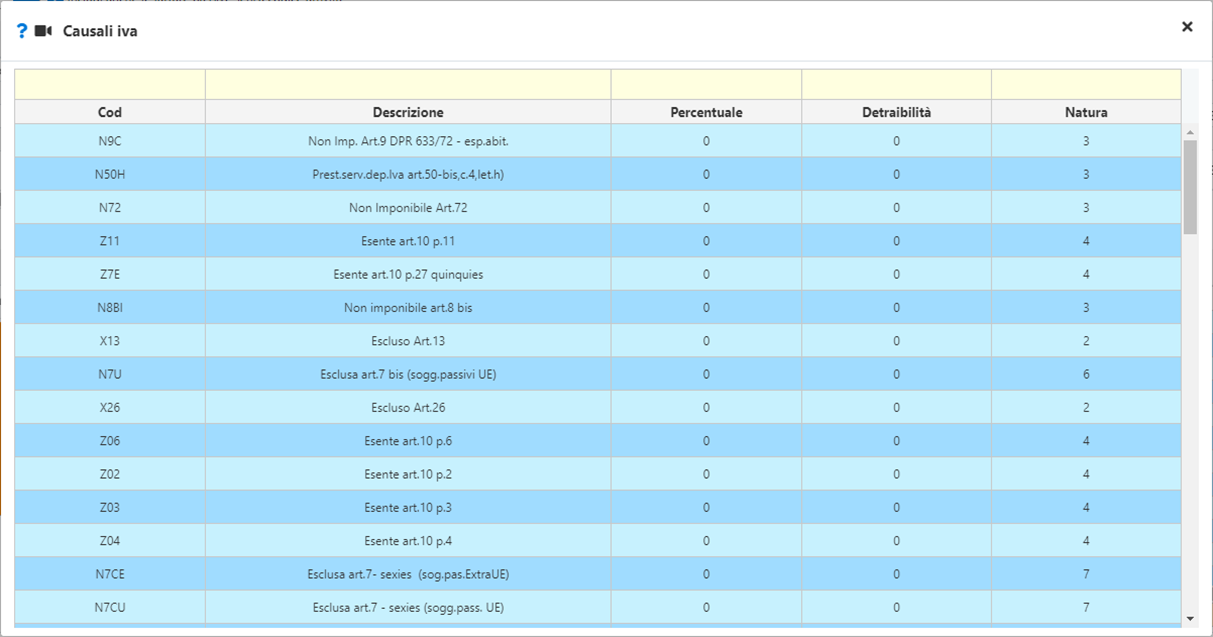Image resolution: width=1213 pixels, height=637 pixels.
Task: Select the Z11 code cell
Action: (110, 241)
